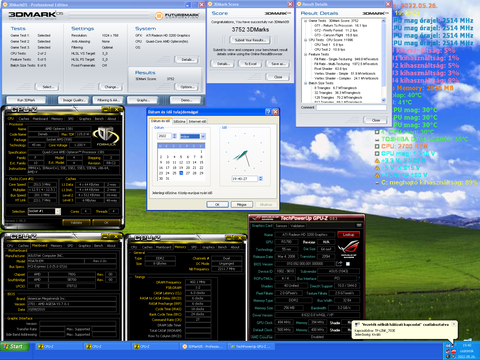Select the highlighted day 26 in the calendar
This screenshot has width=480, height=360.
point(181,173)
